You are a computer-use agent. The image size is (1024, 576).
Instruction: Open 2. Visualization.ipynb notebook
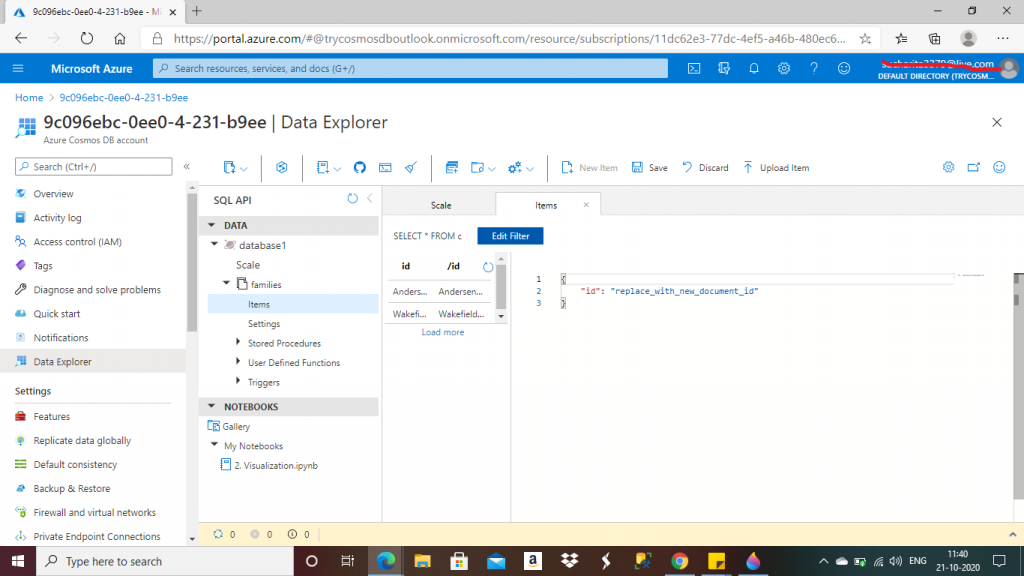274,465
